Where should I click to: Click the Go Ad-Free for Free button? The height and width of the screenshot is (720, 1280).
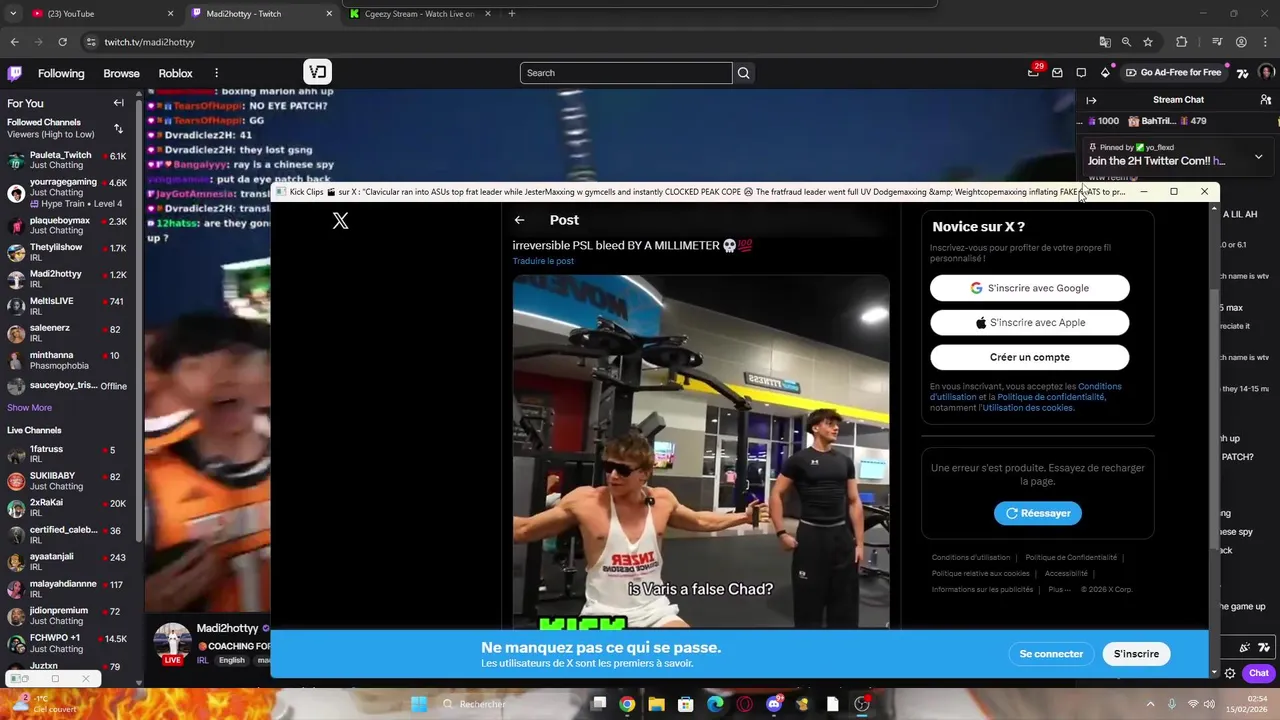point(1173,73)
